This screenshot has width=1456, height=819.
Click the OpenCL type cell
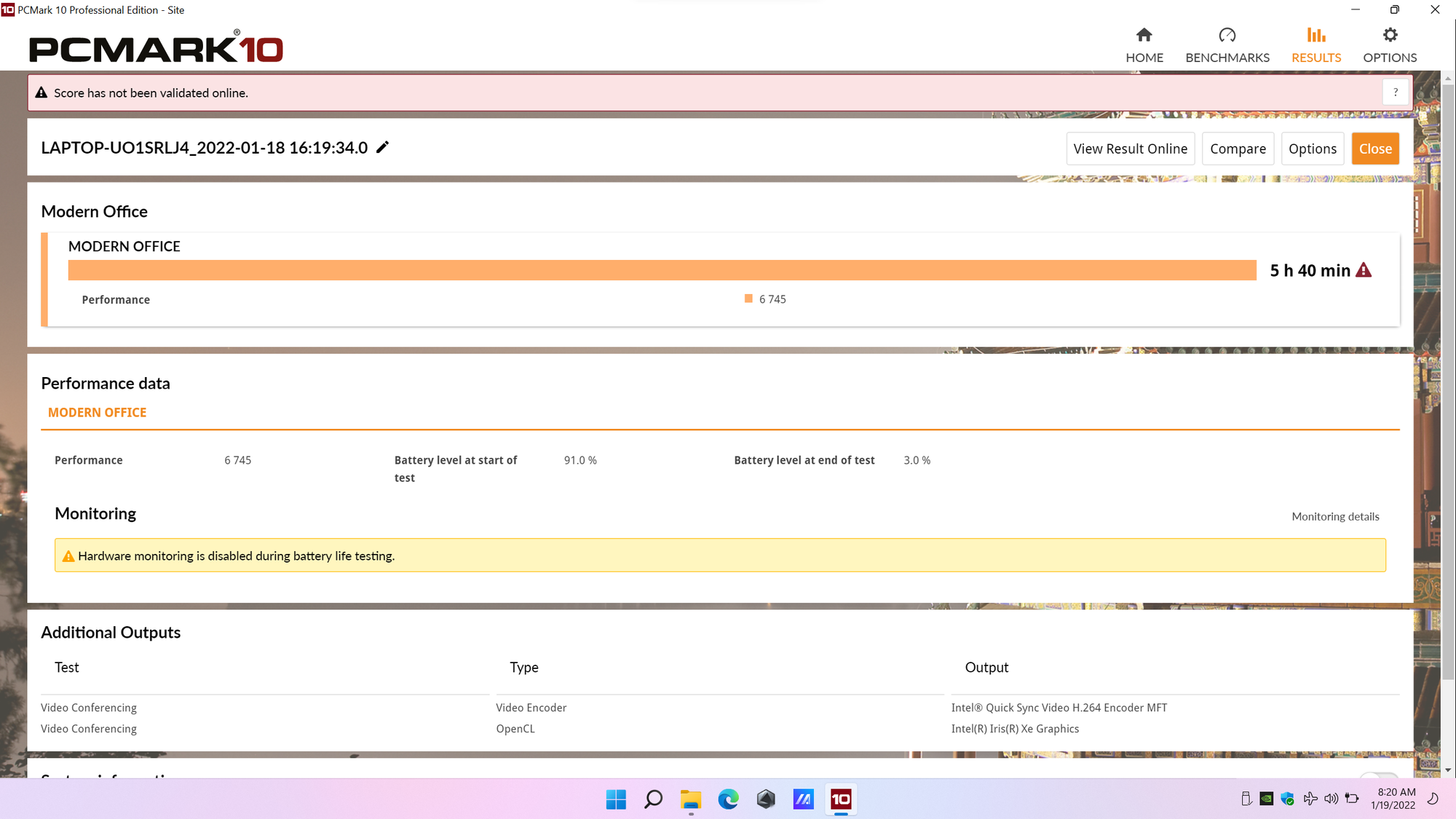point(515,729)
